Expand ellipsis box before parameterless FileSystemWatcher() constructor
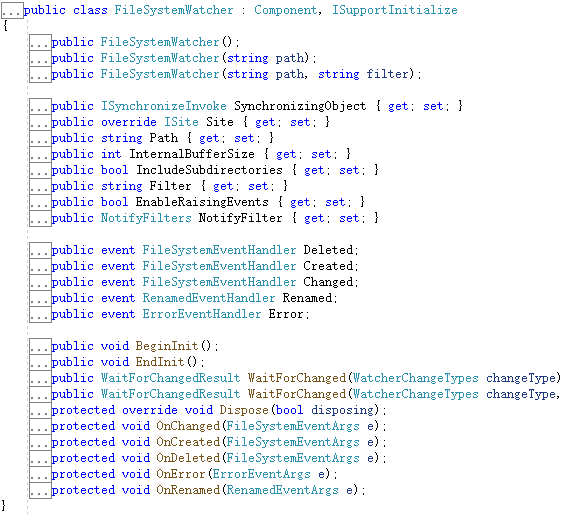Viewport: 563px width, 515px height. pos(40,42)
